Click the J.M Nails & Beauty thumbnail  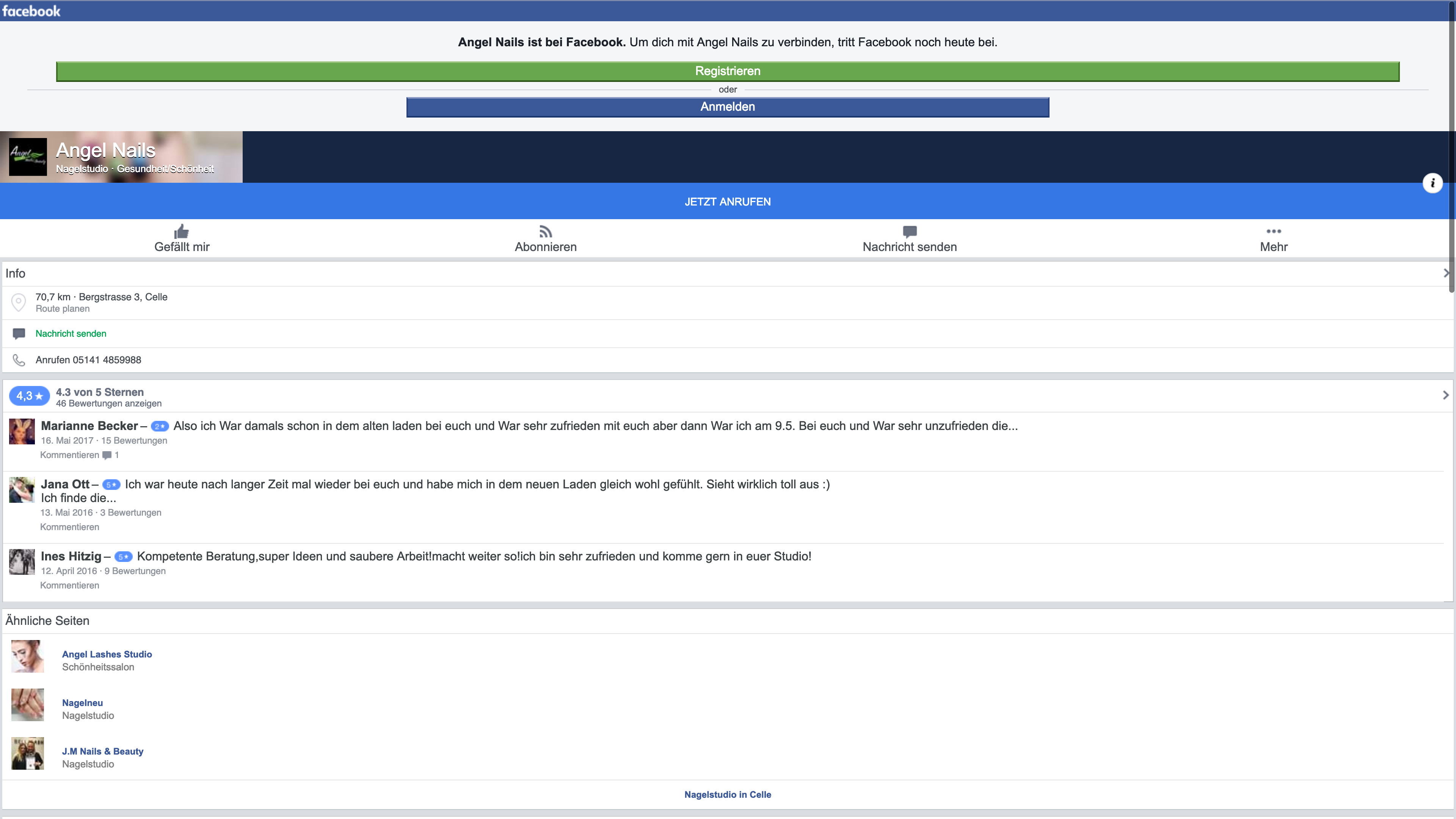coord(28,753)
